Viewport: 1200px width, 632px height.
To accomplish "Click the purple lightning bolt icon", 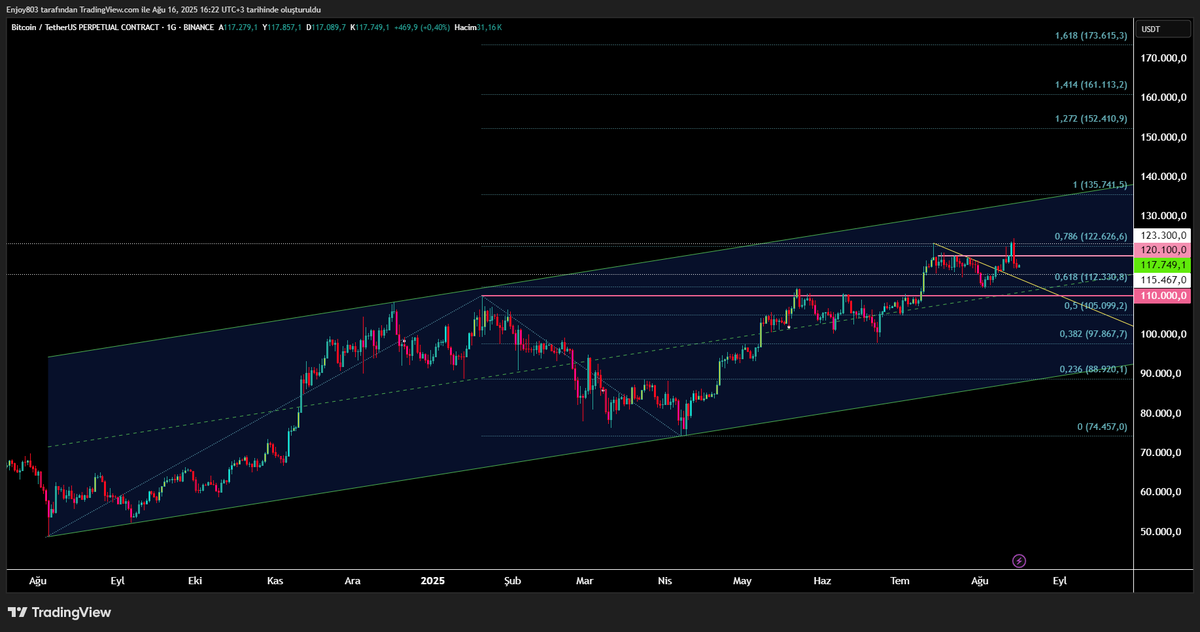I will pos(1019,561).
